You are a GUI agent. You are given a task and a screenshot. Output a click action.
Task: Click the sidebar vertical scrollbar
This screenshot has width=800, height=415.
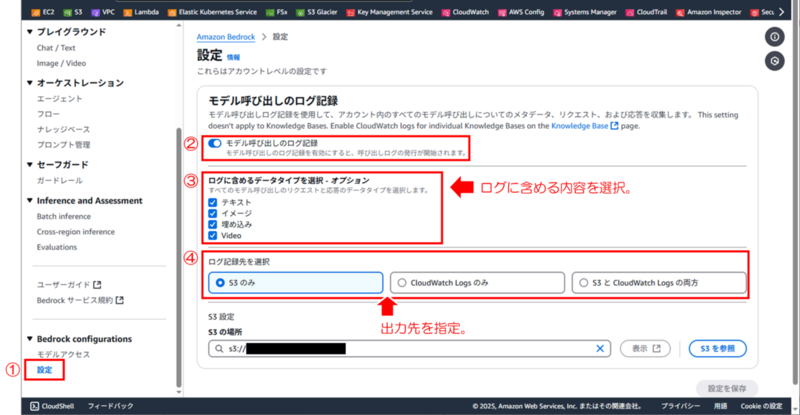pyautogui.click(x=179, y=258)
